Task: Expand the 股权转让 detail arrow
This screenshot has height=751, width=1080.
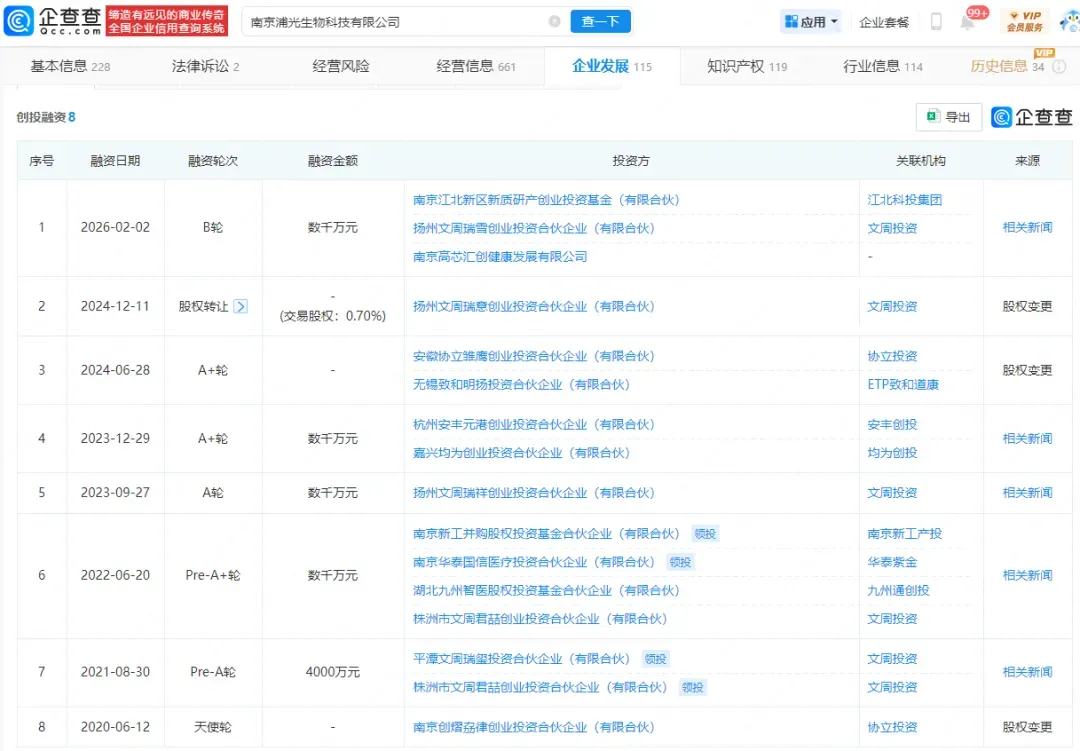Action: click(x=240, y=307)
